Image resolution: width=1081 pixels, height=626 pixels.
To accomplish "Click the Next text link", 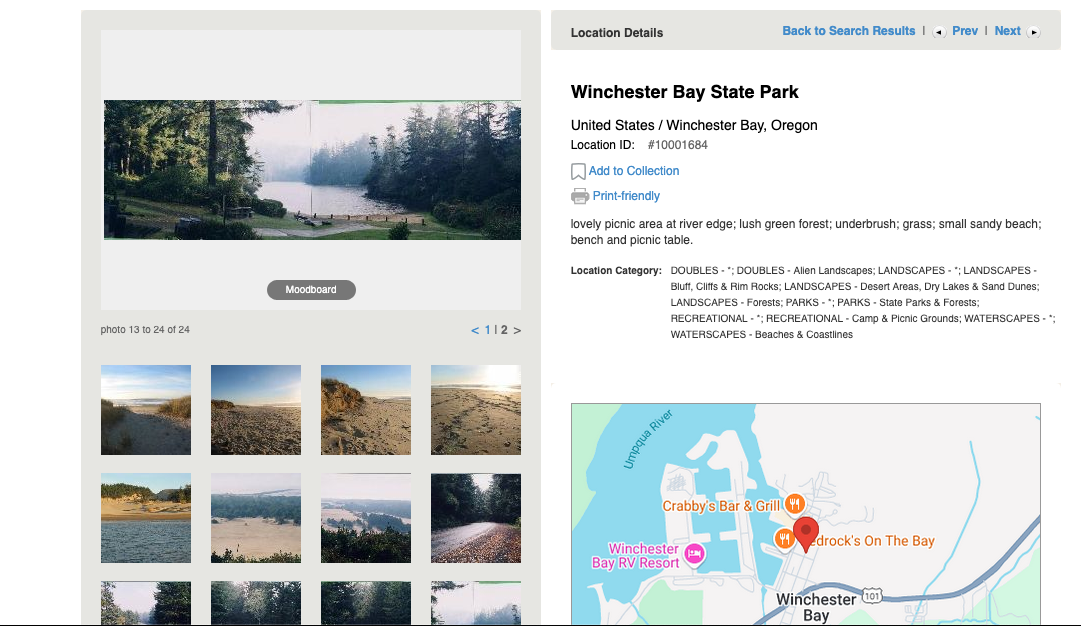I will tap(1007, 31).
